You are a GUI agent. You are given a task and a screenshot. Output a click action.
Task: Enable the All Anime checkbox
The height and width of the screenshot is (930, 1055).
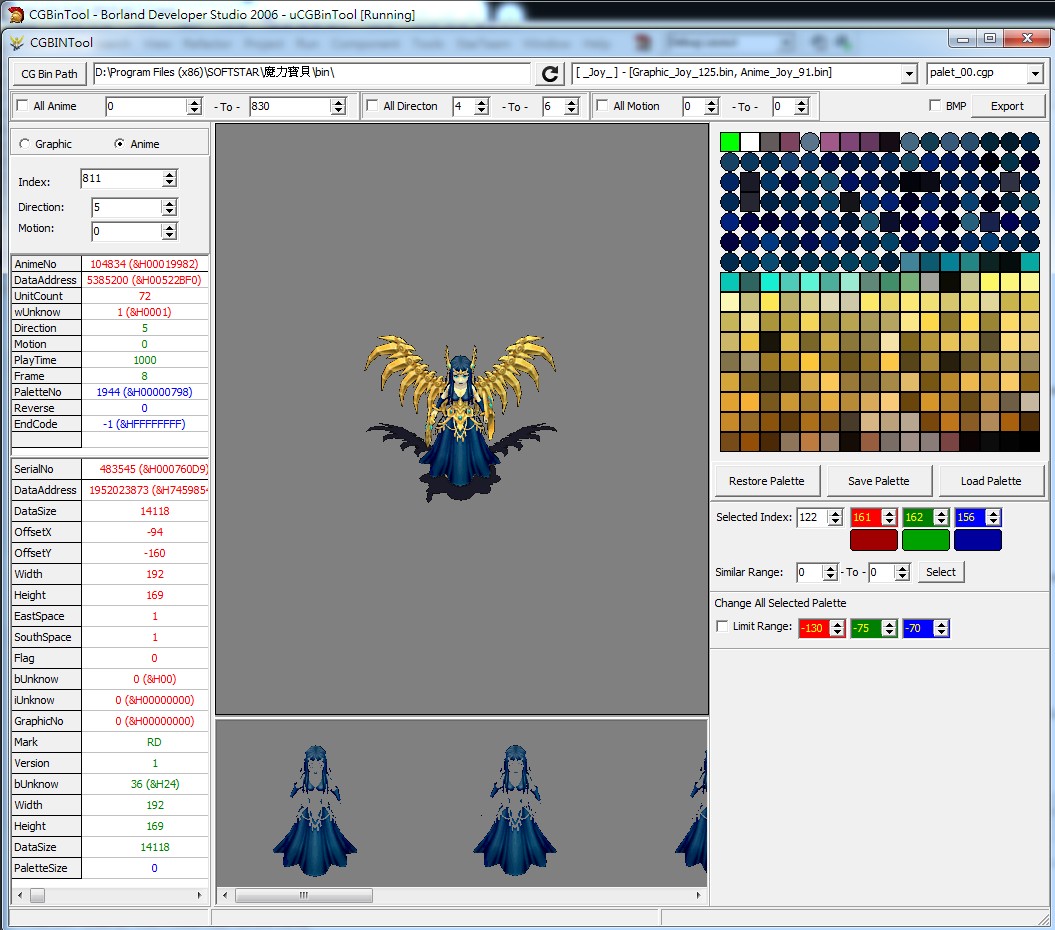coord(23,106)
